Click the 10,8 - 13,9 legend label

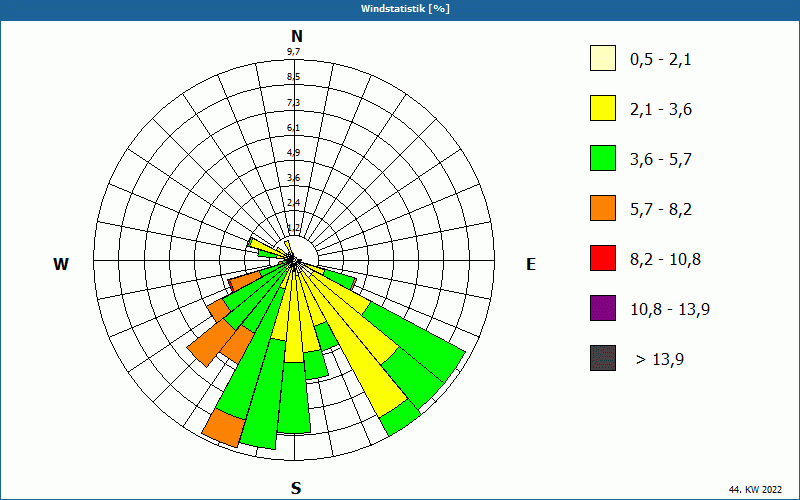click(x=670, y=310)
